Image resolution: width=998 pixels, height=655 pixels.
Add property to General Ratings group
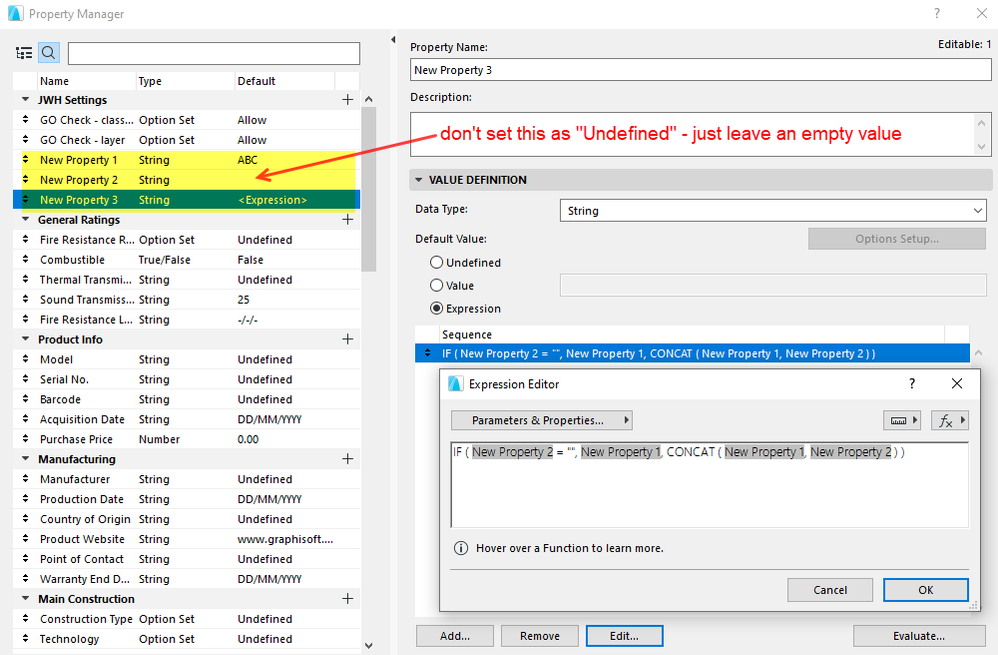(348, 220)
